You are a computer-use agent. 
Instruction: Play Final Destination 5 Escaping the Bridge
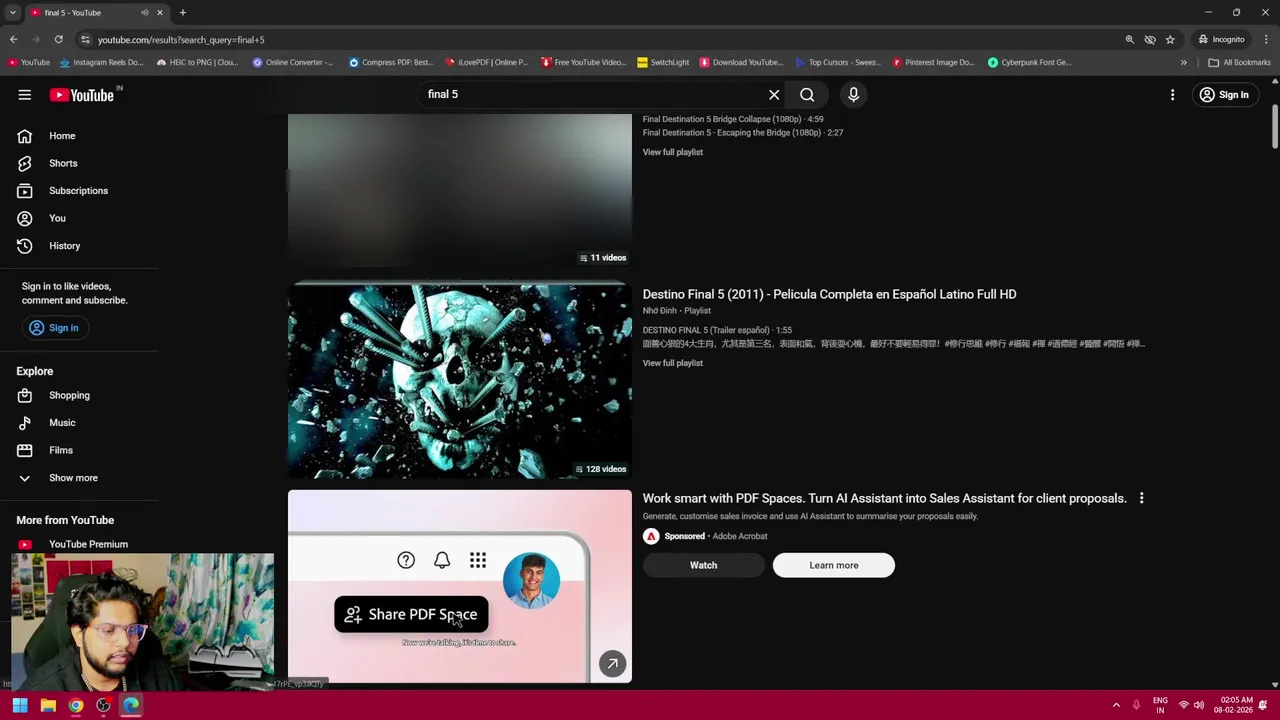tap(743, 132)
